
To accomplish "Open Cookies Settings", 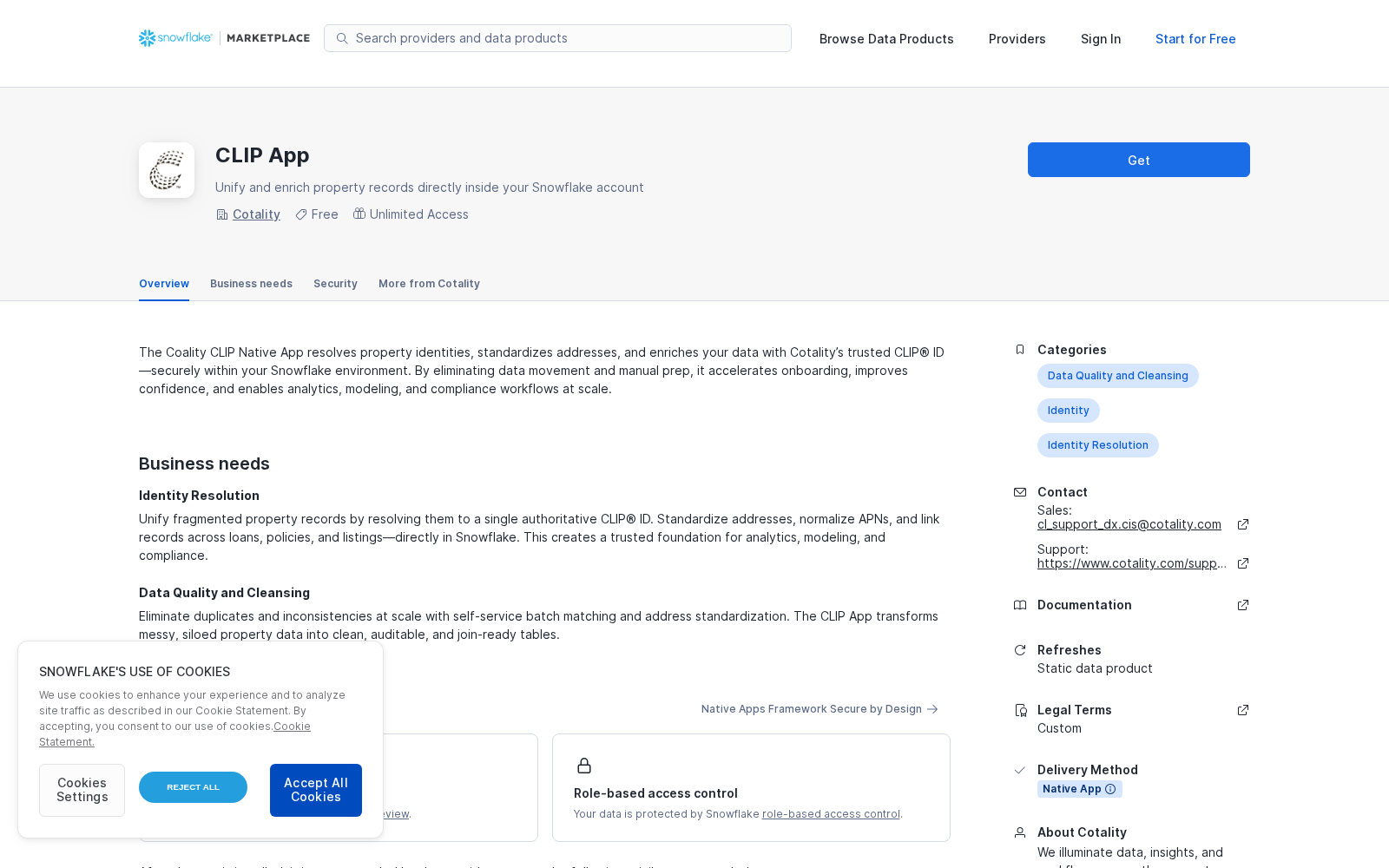I will 82,790.
